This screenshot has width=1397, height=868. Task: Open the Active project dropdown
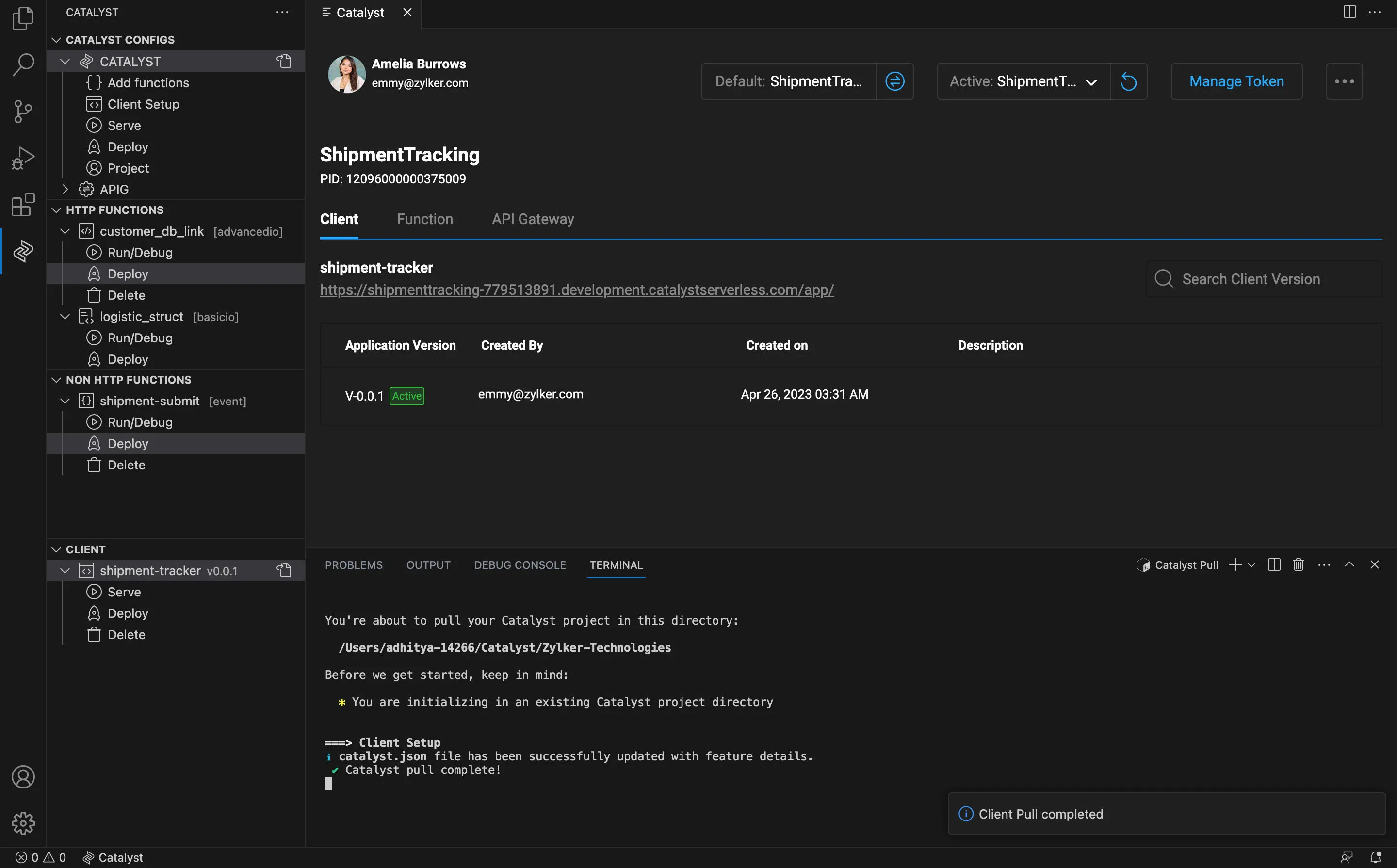tap(1023, 81)
